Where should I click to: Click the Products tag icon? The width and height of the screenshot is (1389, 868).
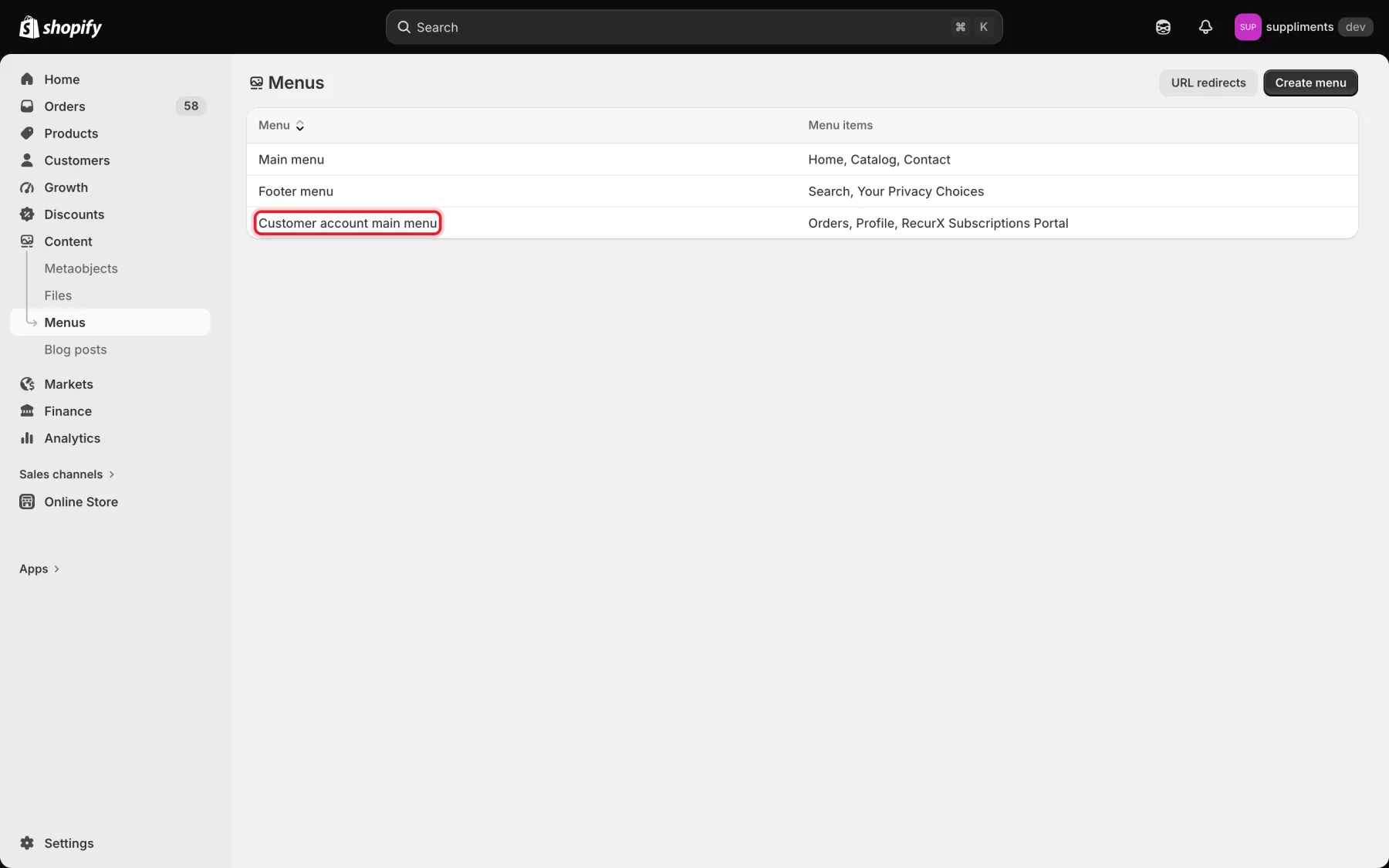coord(27,133)
